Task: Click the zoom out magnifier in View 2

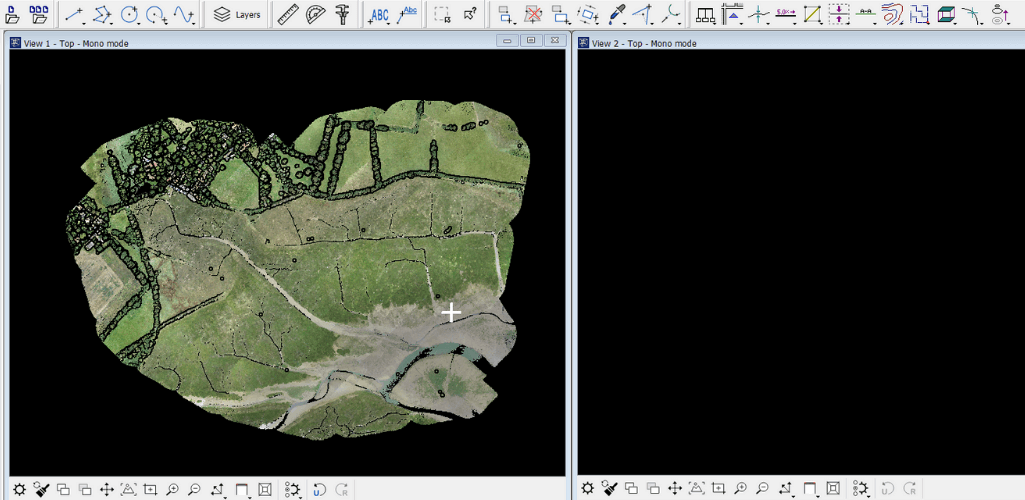Action: pos(762,489)
